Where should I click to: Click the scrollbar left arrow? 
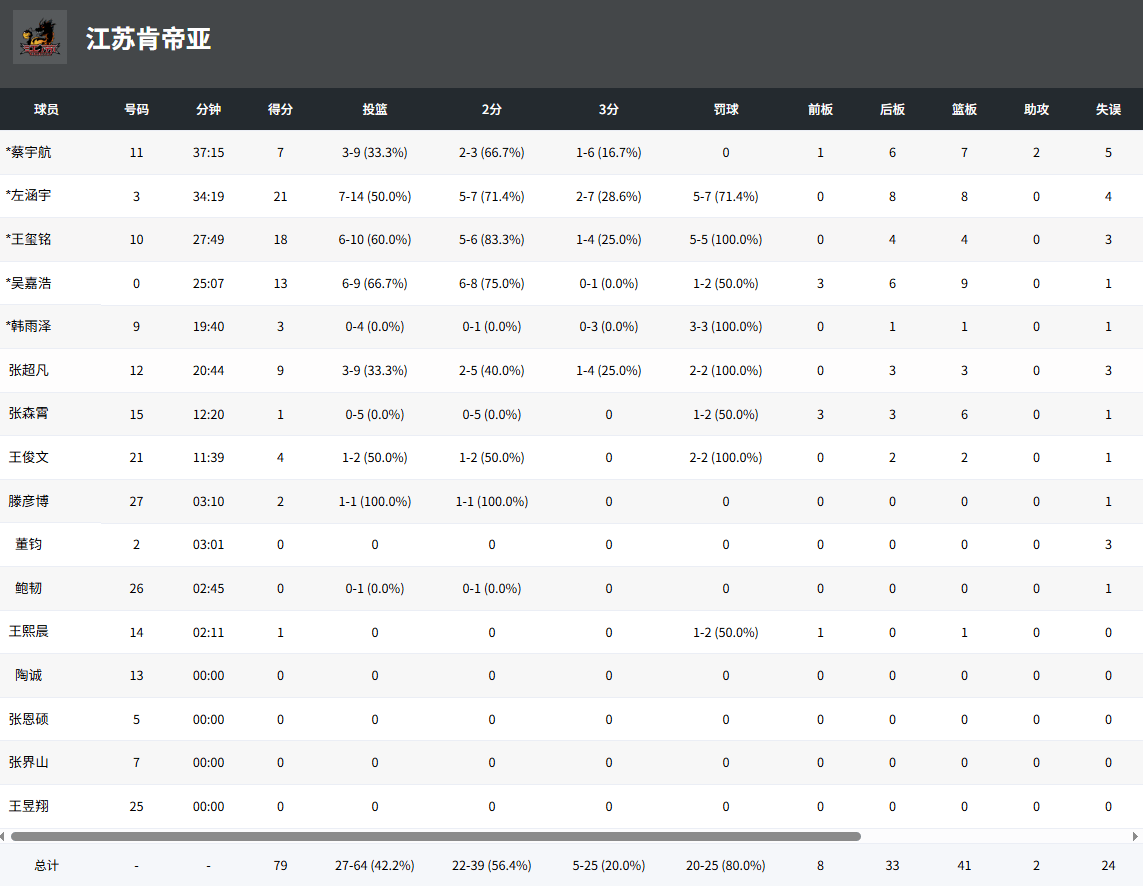point(4,836)
